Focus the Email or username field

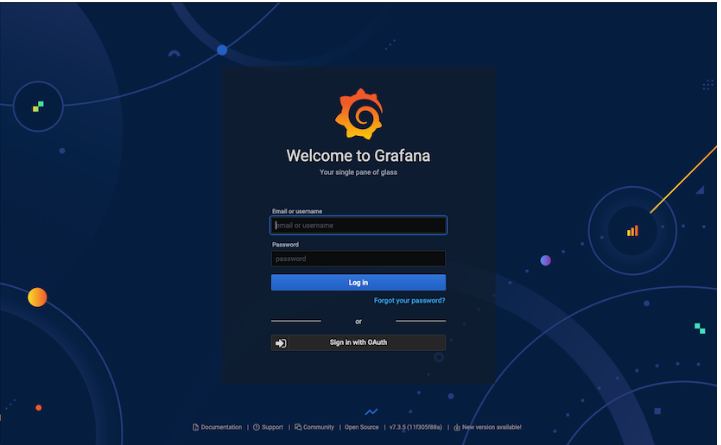[x=358, y=225]
